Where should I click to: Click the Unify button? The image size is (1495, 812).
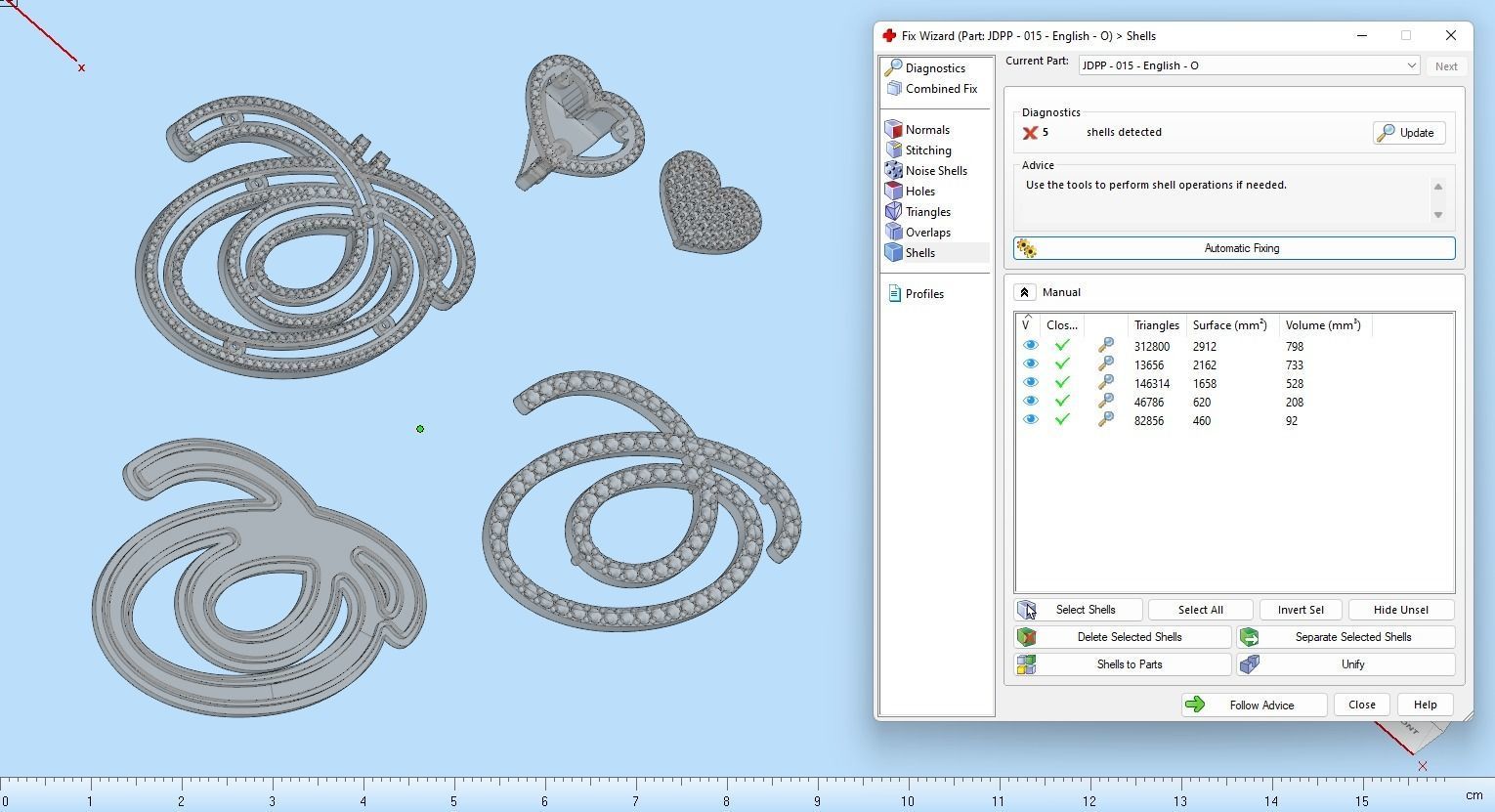[x=1345, y=664]
